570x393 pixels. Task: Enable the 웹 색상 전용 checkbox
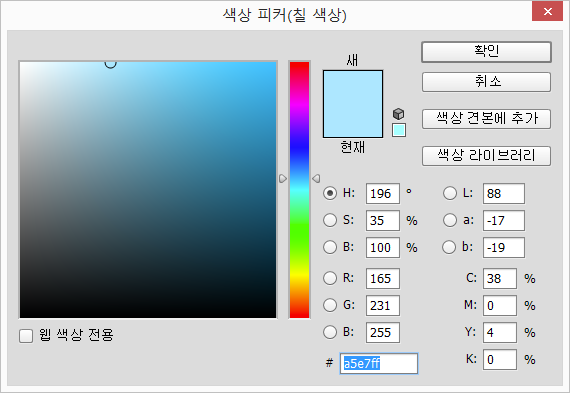pyautogui.click(x=26, y=336)
